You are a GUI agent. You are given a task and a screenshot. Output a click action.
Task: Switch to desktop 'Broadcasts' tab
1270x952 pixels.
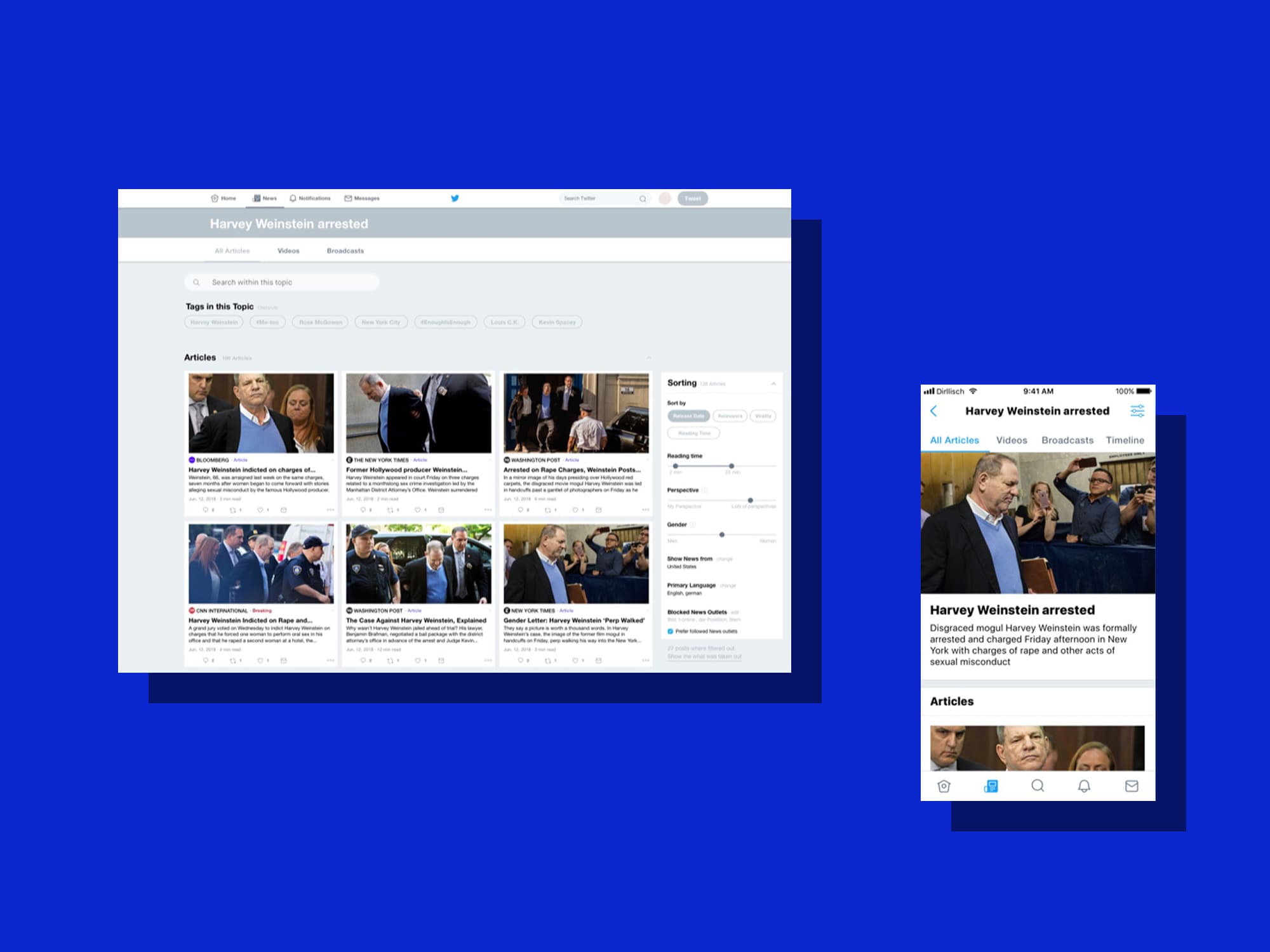point(345,251)
